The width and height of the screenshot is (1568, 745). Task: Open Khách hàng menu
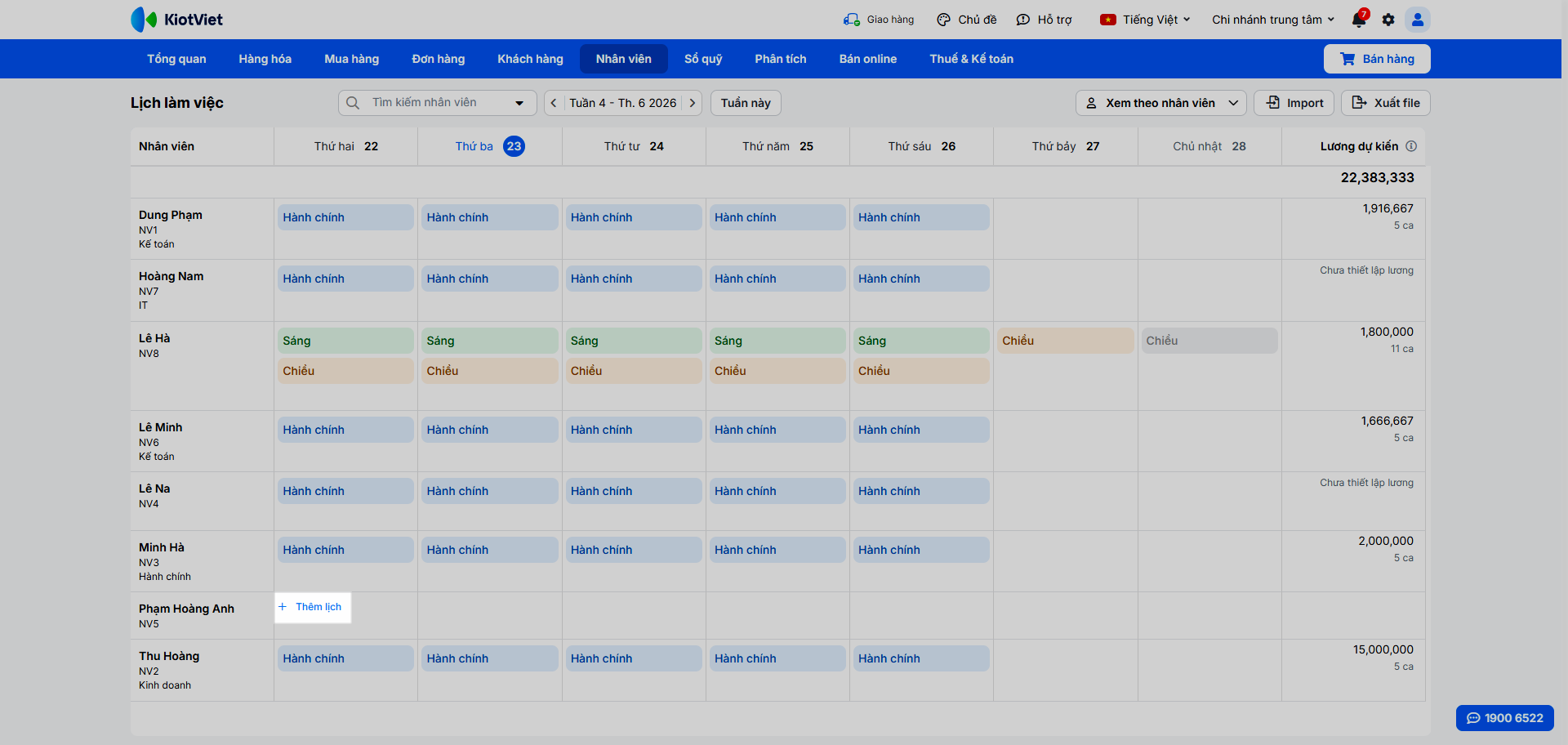pos(530,59)
